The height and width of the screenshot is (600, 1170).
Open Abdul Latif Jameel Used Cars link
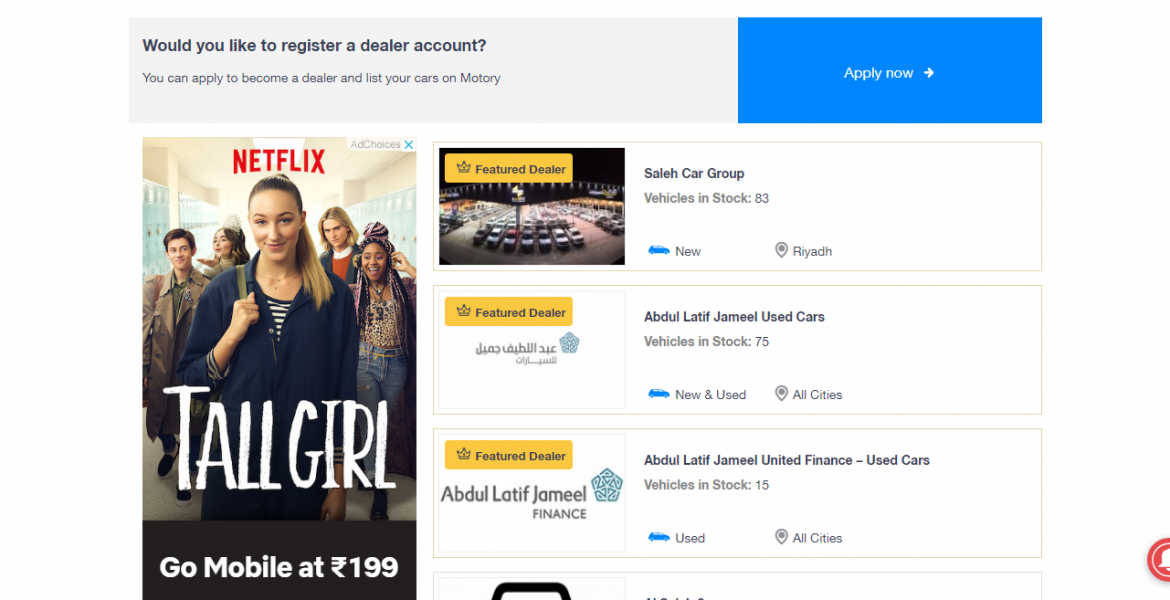pyautogui.click(x=734, y=316)
